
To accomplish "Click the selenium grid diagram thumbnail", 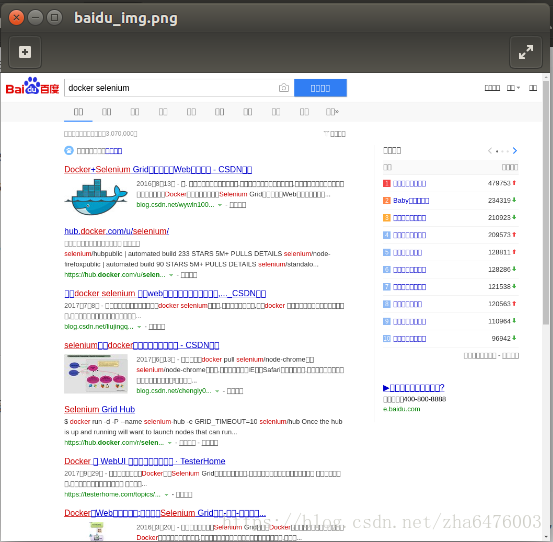I will click(x=96, y=374).
